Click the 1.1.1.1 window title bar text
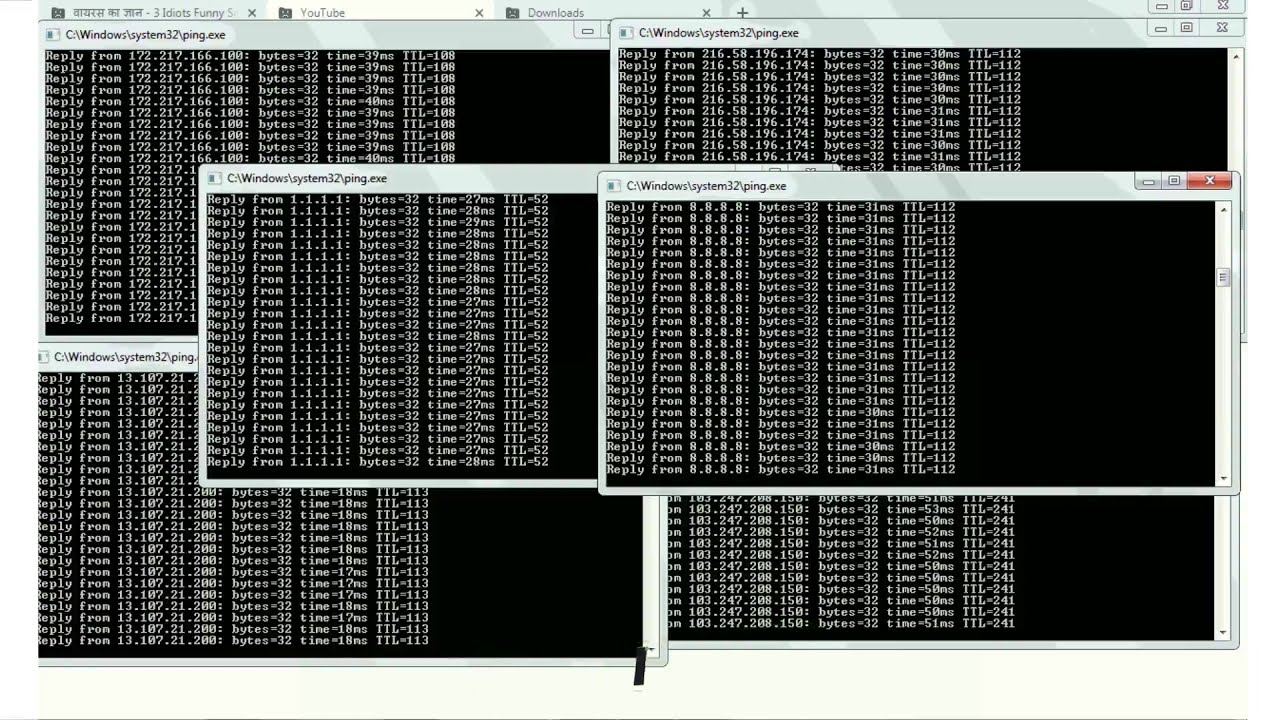Image resolution: width=1280 pixels, height=720 pixels. [307, 178]
